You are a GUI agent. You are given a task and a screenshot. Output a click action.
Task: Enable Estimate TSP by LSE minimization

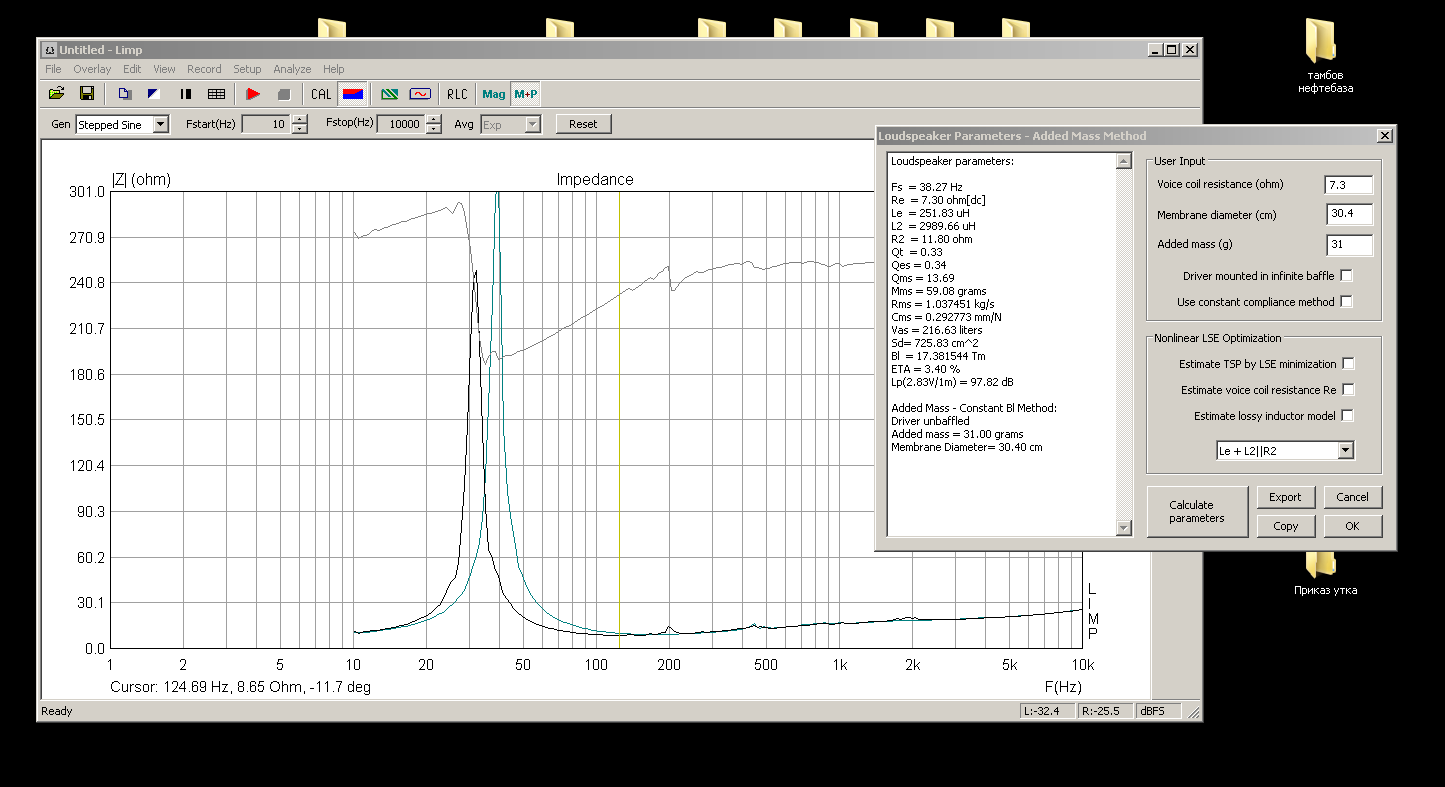pyautogui.click(x=1348, y=364)
